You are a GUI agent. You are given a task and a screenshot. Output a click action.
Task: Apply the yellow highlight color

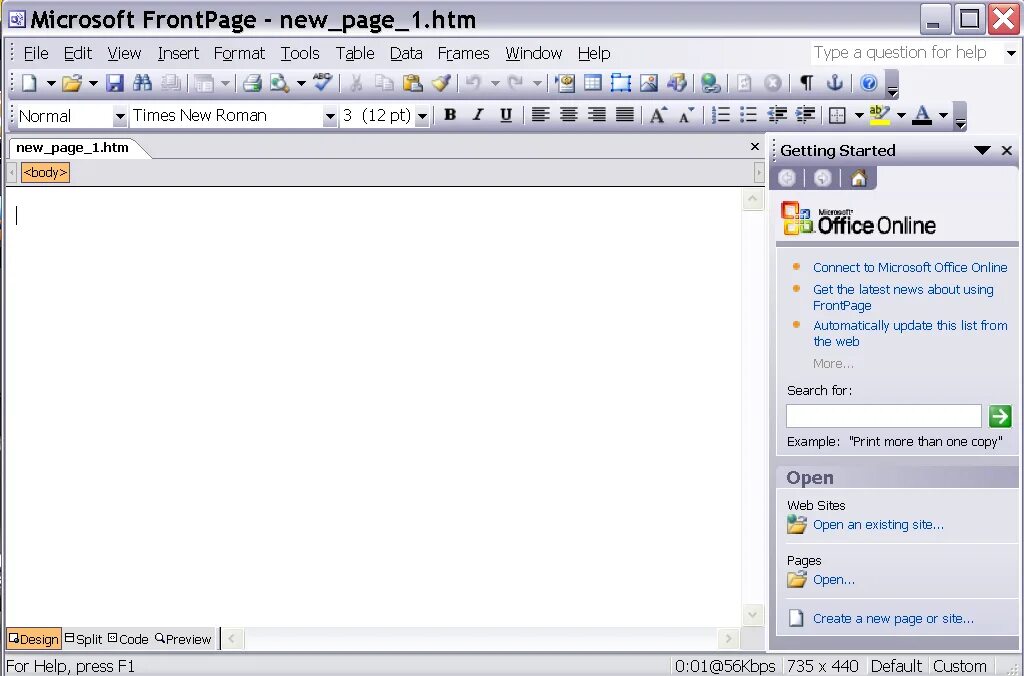(880, 116)
